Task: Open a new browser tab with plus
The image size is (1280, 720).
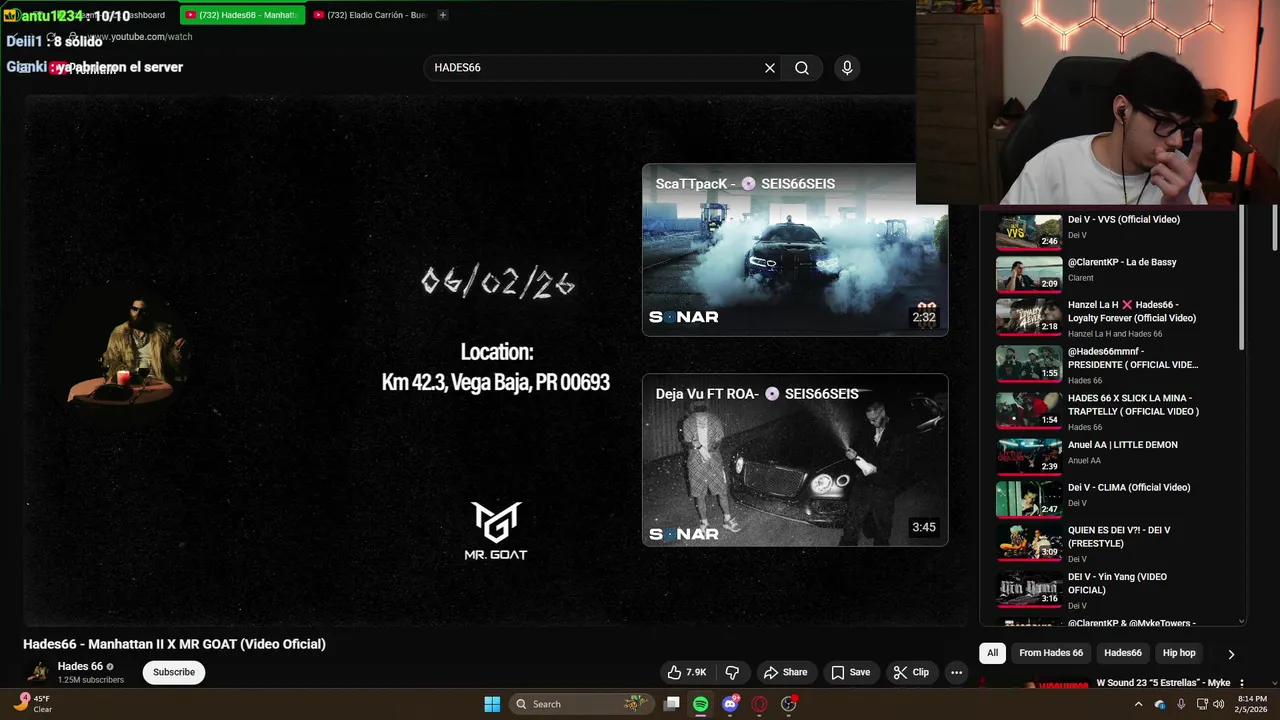Action: click(x=443, y=15)
